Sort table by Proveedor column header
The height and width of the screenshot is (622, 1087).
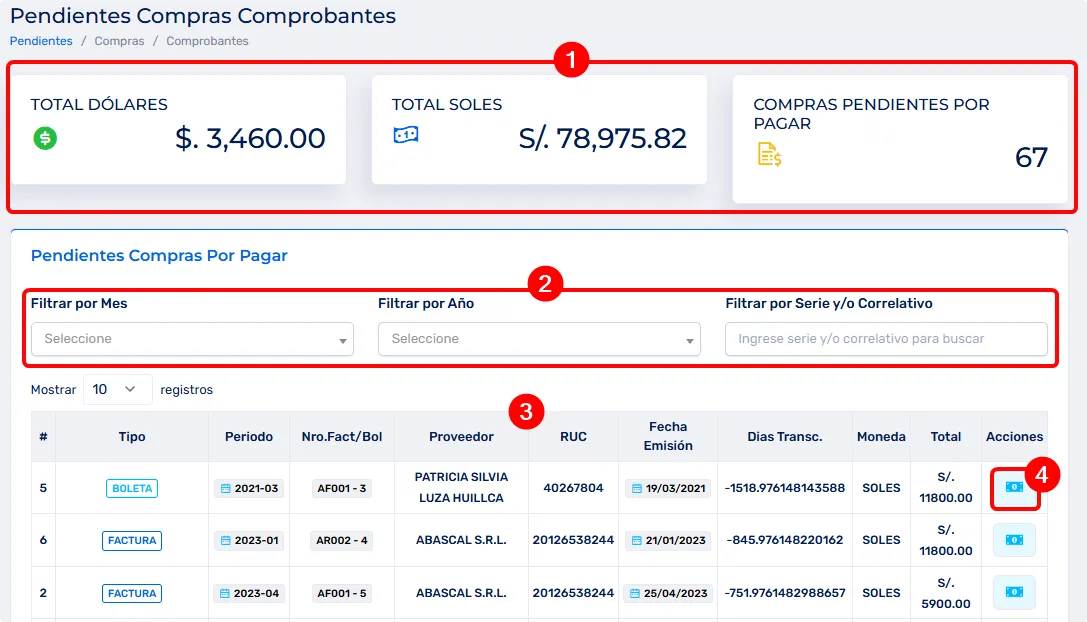tap(461, 436)
